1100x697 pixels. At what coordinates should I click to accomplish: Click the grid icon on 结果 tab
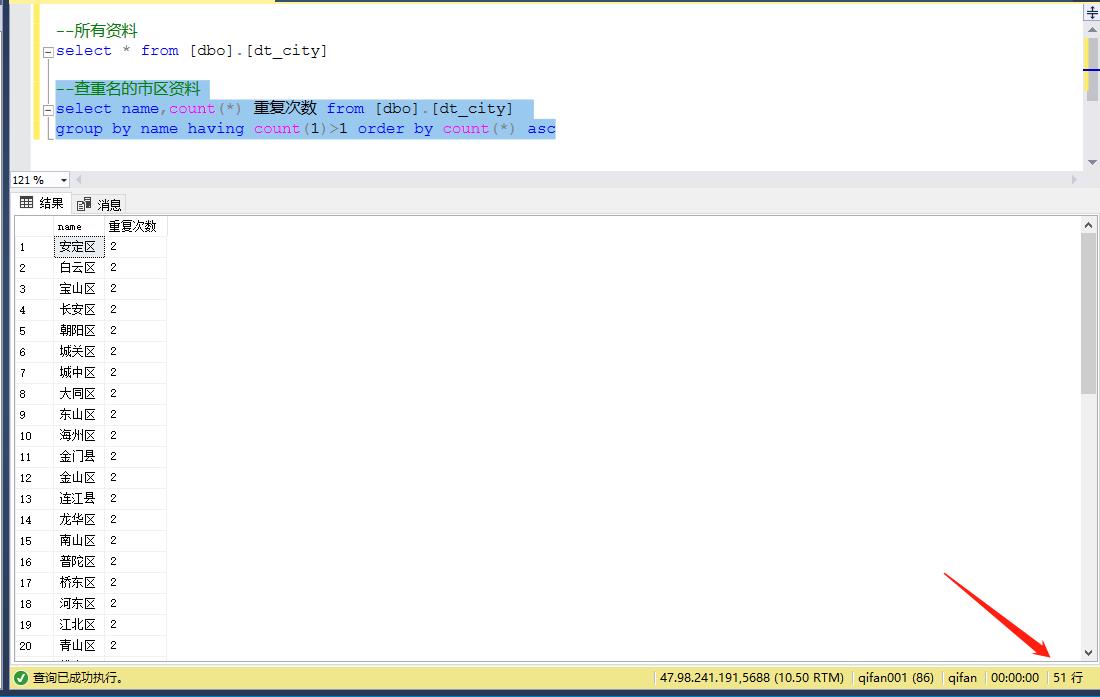pyautogui.click(x=27, y=203)
